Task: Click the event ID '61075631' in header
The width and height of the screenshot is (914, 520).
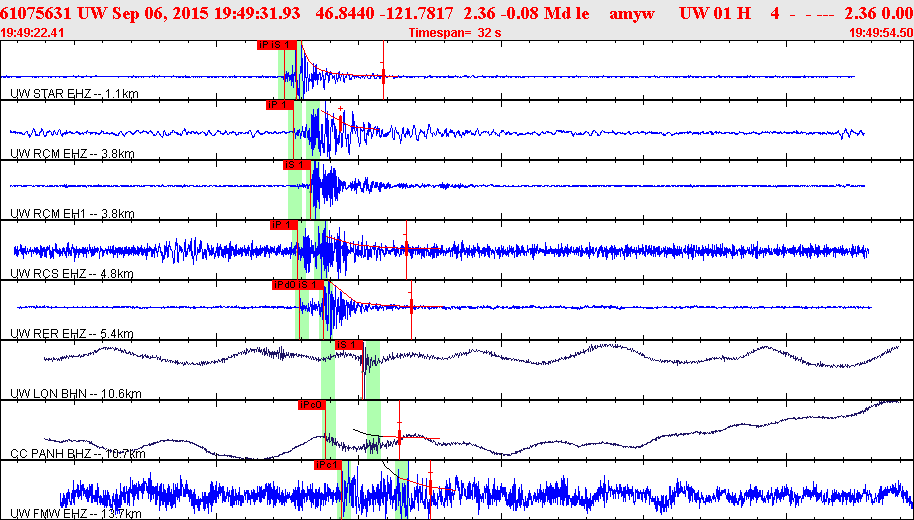Action: (37, 13)
